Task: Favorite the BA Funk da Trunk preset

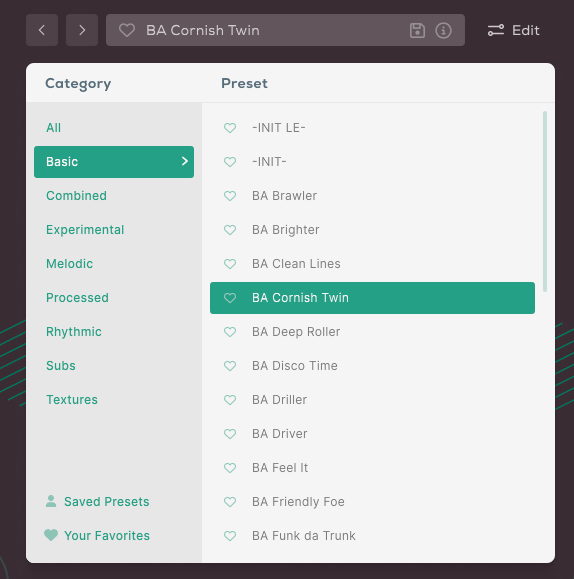Action: [x=230, y=535]
